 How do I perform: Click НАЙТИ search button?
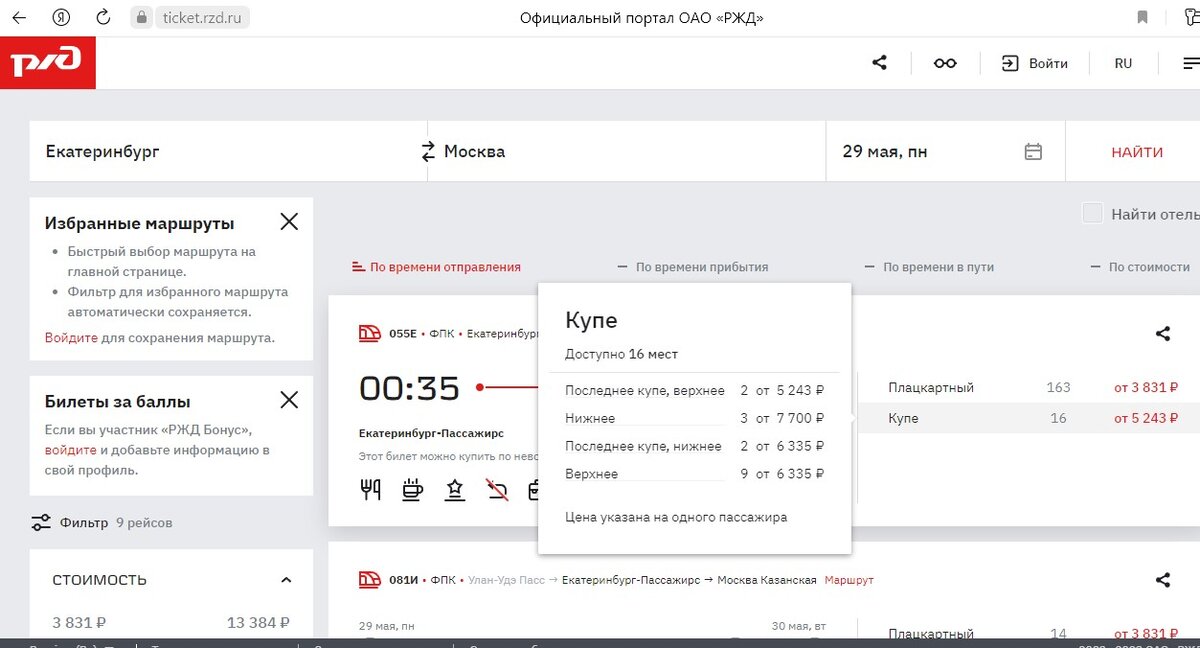(x=1137, y=152)
